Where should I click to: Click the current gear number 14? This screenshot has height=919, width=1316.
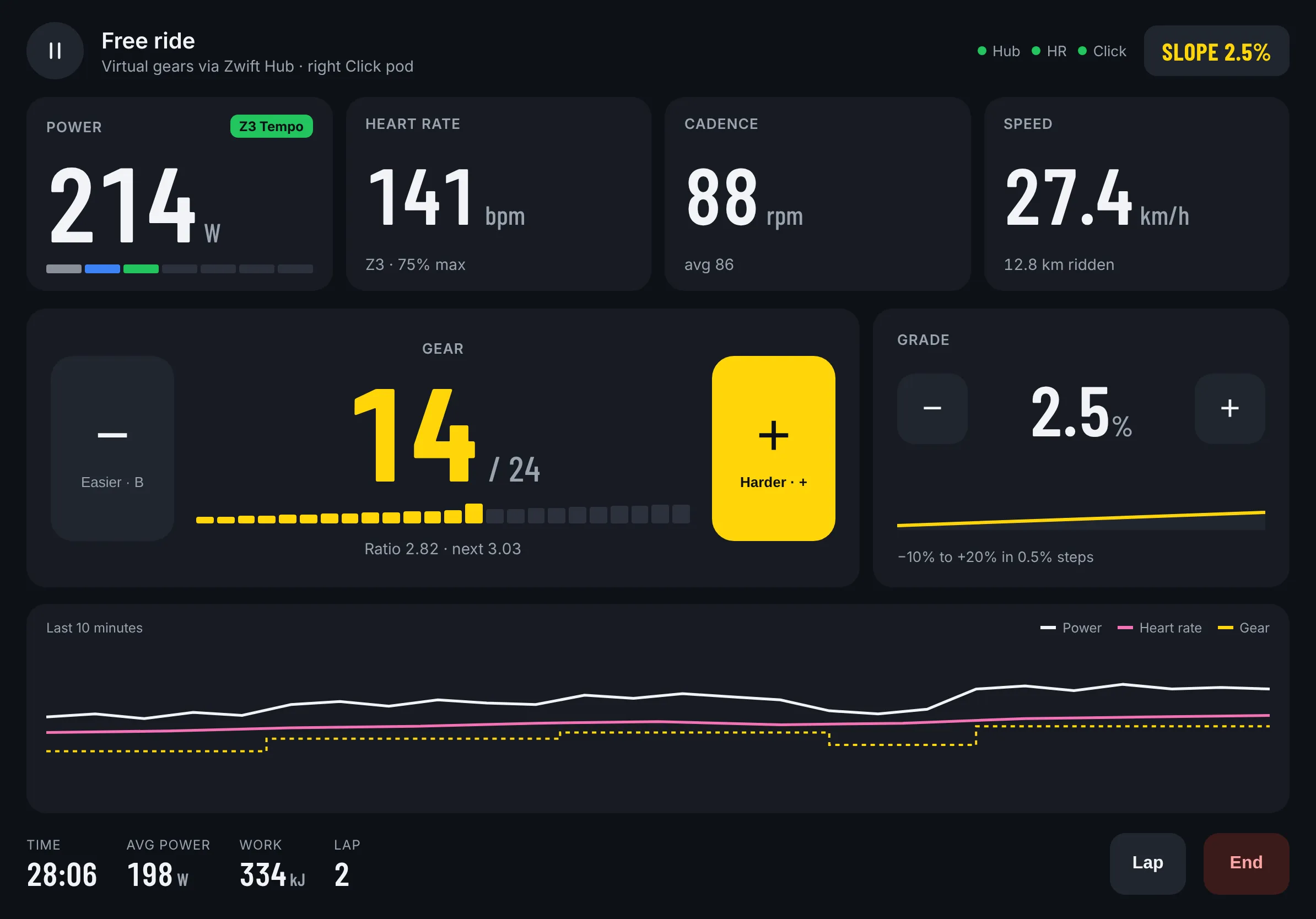pos(414,435)
